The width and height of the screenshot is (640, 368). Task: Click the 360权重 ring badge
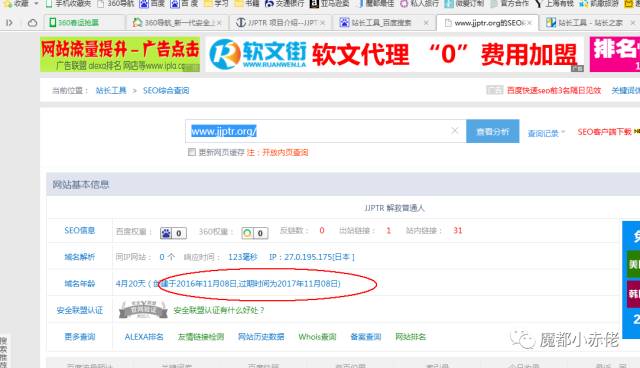(x=254, y=233)
